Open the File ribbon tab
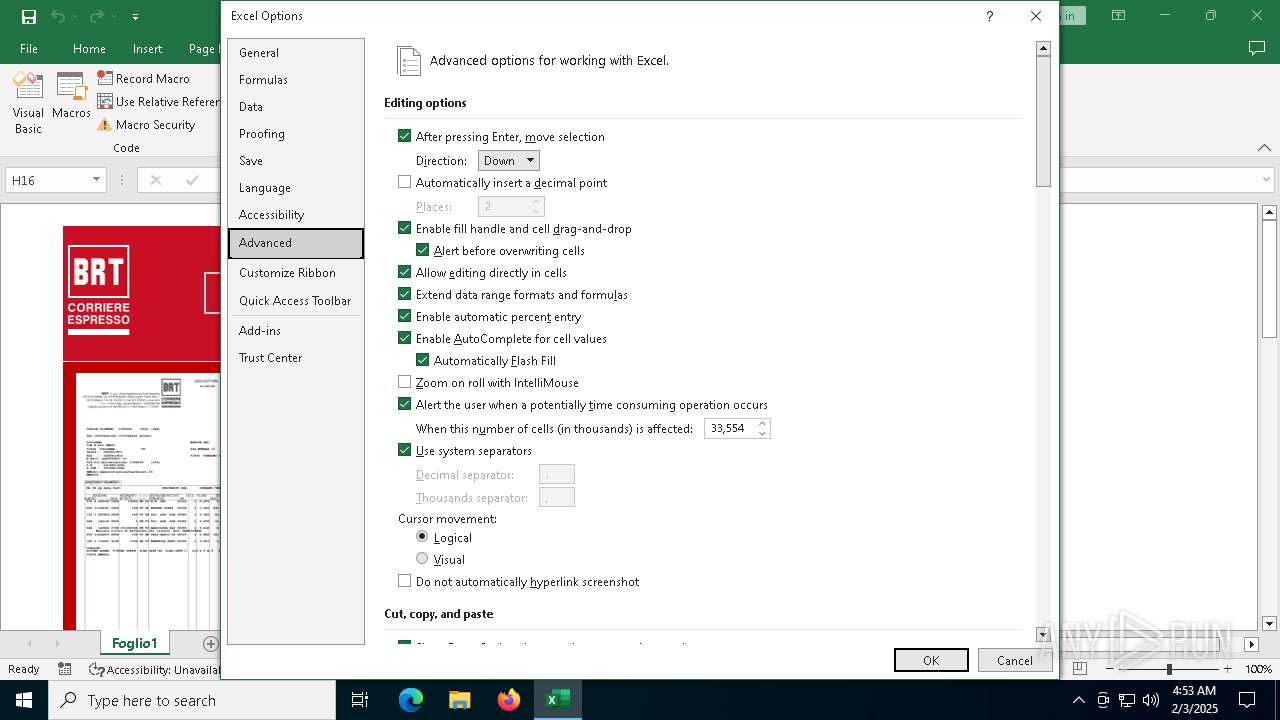 tap(29, 48)
